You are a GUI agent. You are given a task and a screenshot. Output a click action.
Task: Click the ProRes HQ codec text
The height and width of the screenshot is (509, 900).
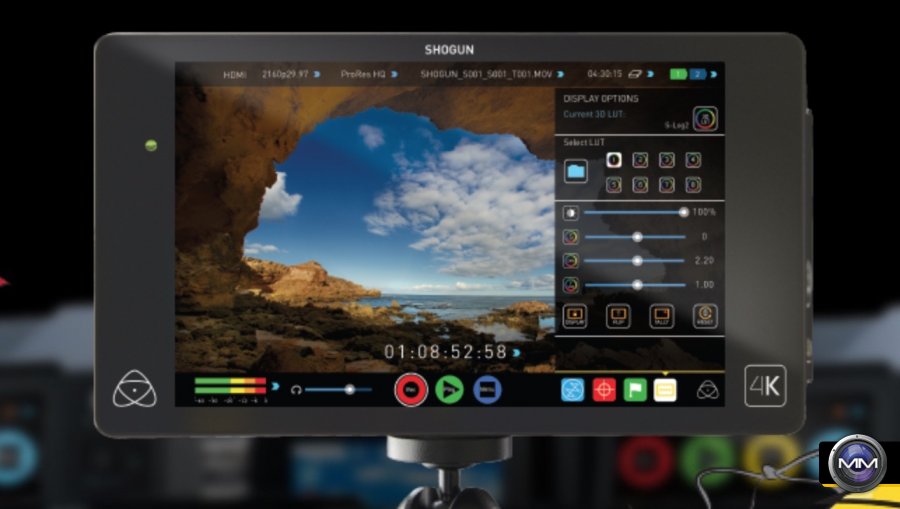[x=363, y=75]
